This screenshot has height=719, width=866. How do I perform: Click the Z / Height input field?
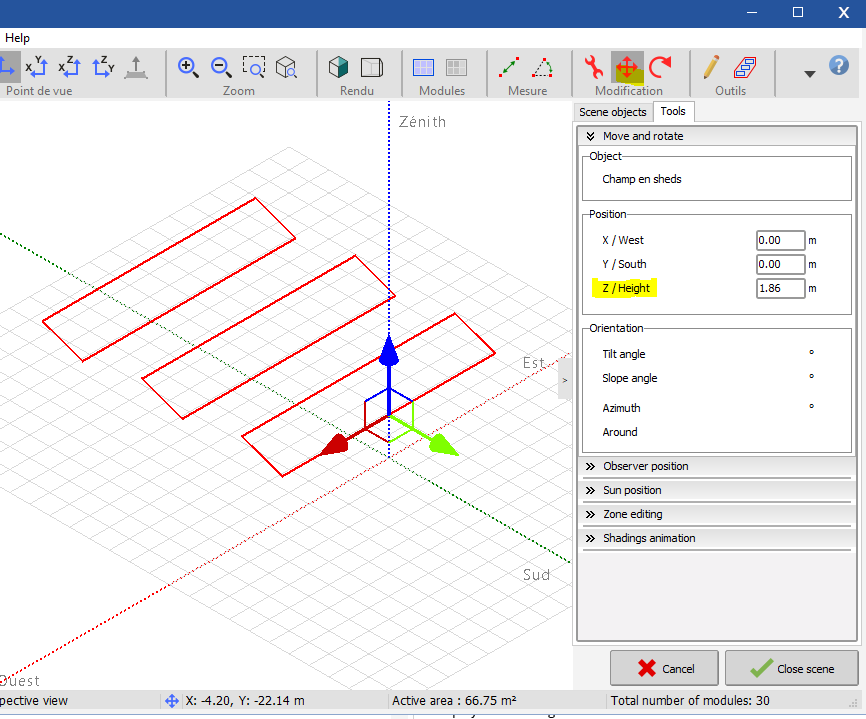coord(780,288)
